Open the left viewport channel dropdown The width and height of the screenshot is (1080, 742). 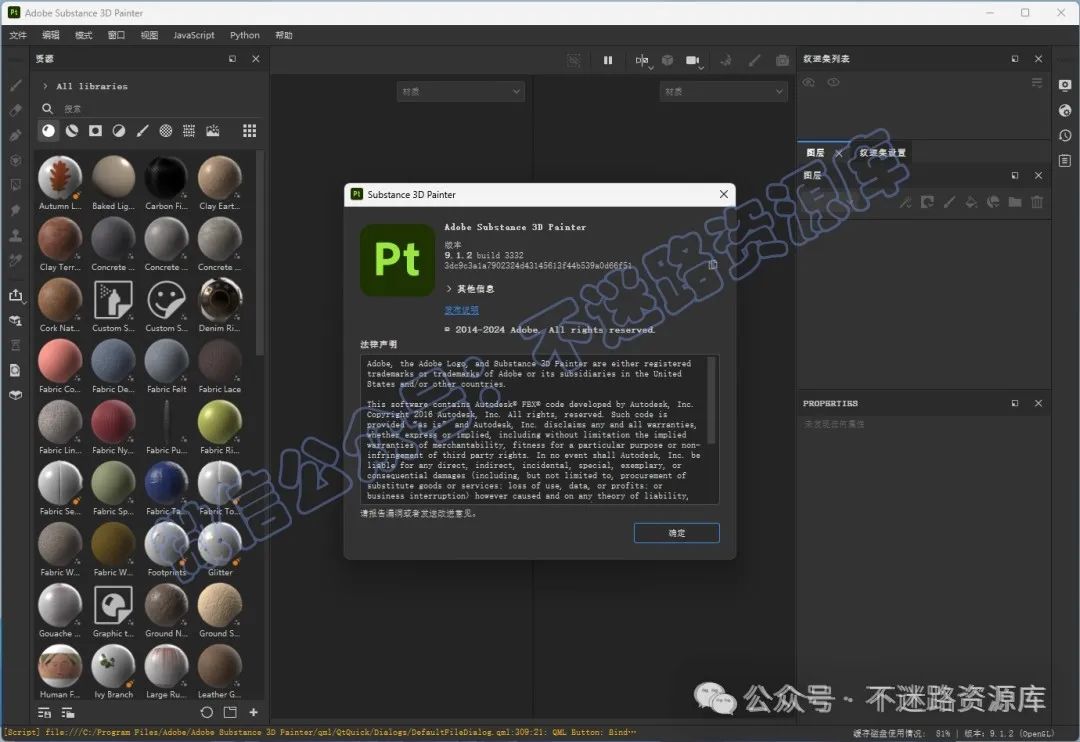click(460, 92)
